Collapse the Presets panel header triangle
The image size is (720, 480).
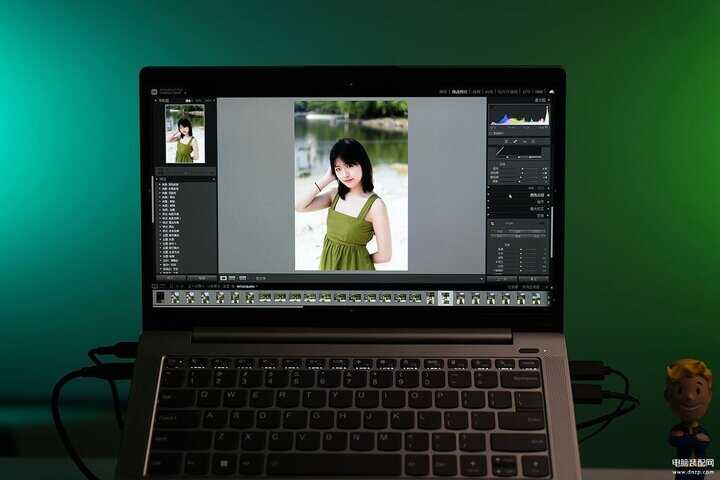(x=157, y=179)
